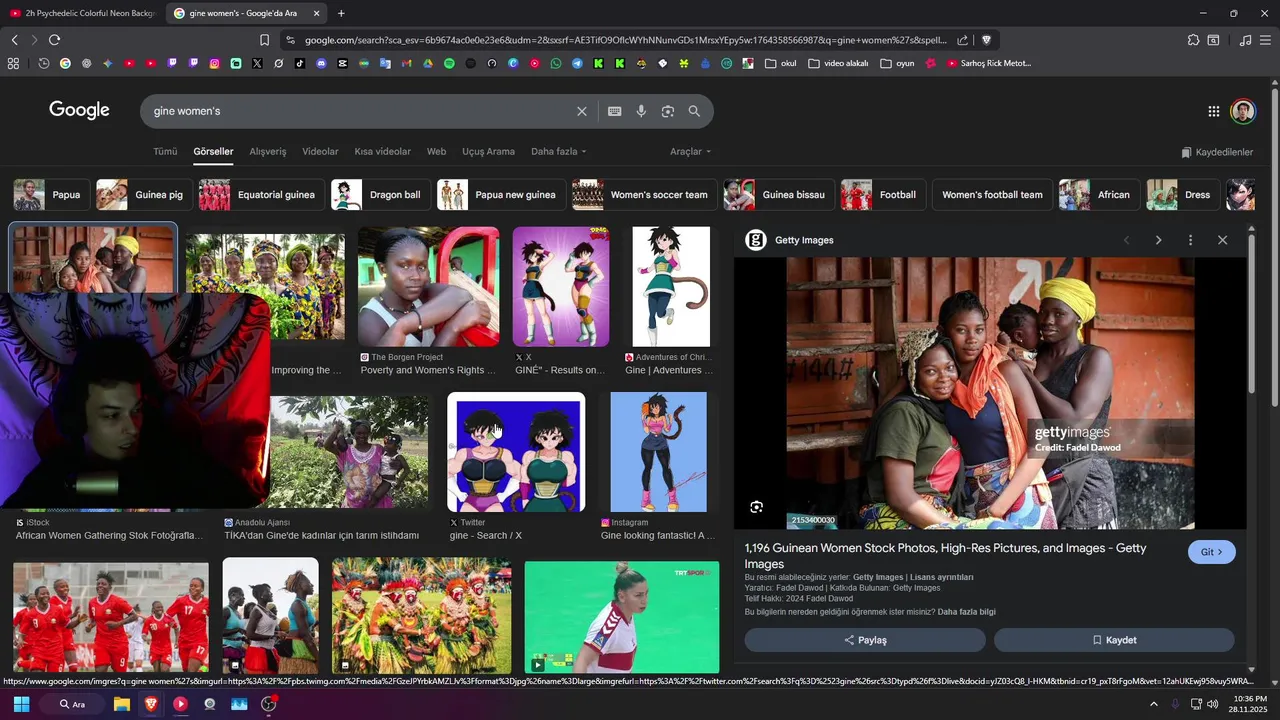Open the WhatsApp bookmark icon
This screenshot has height=720, width=1280.
coord(556,63)
